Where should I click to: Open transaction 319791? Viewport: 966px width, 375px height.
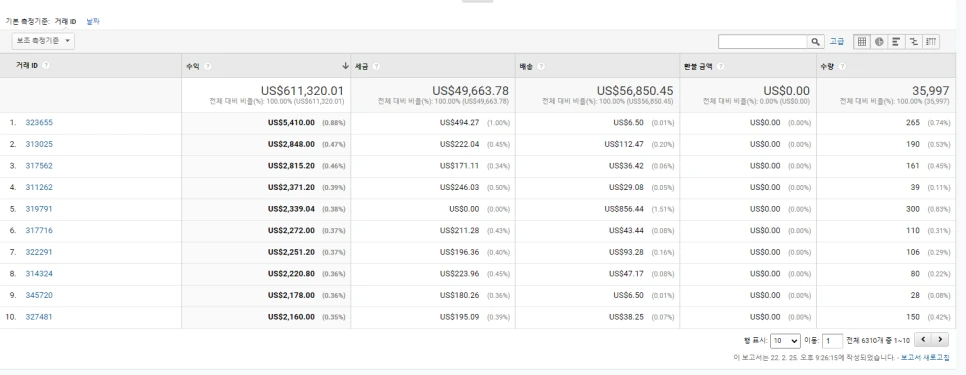point(39,209)
